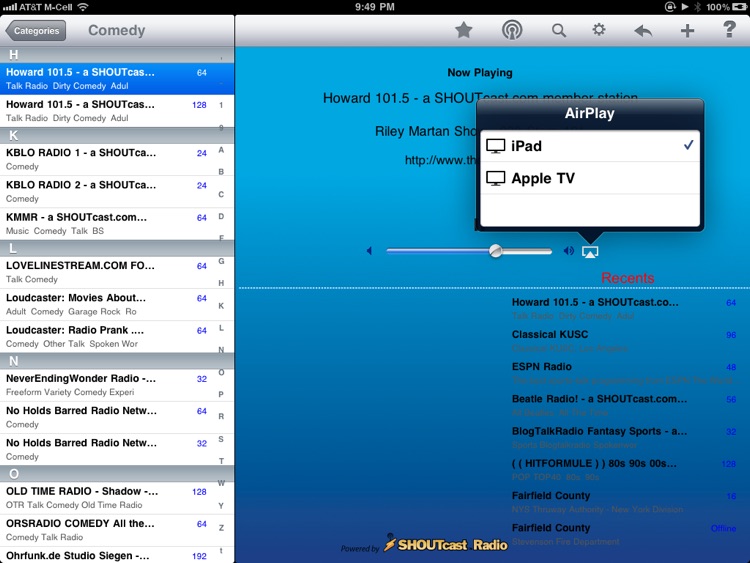Select Ohrfunk.de Studio Siegen station
The image size is (750, 563).
tap(108, 555)
